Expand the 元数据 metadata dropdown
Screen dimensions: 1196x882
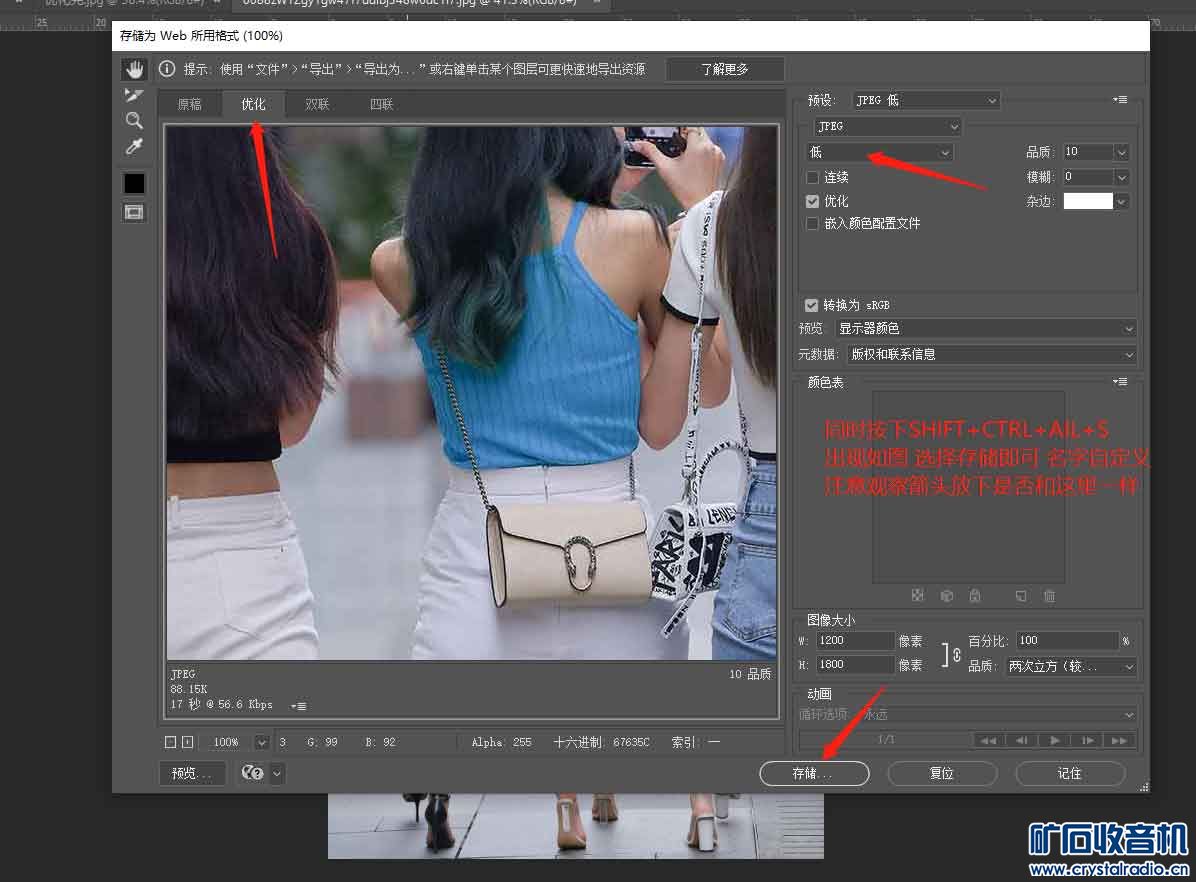(990, 354)
